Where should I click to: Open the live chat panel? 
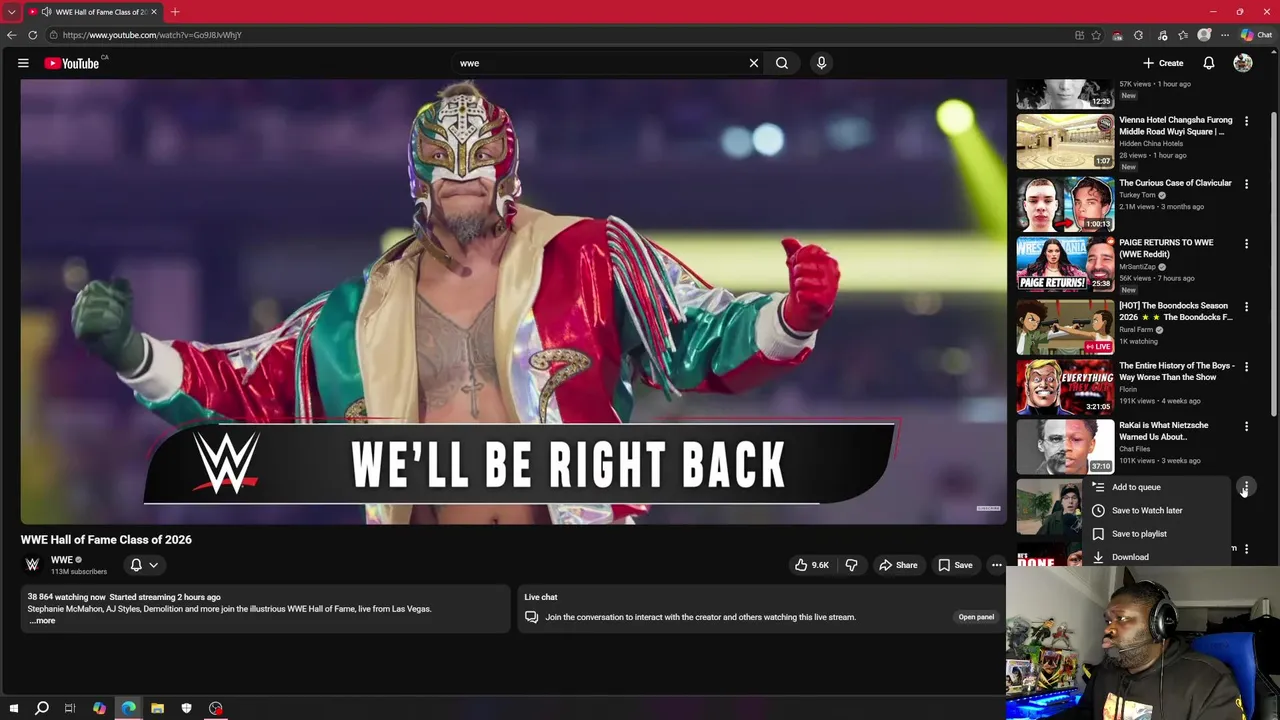click(976, 617)
